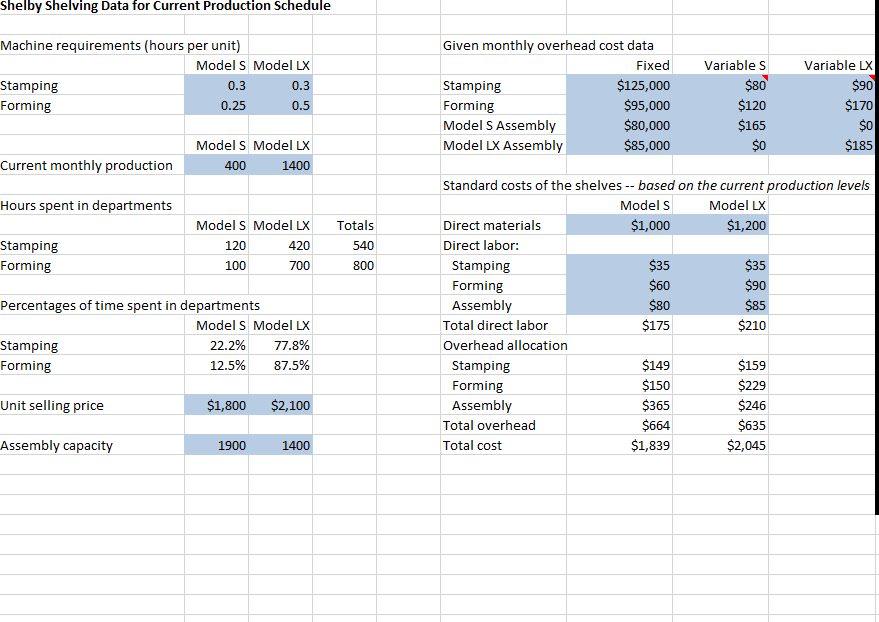
Task: Select Model S Assembly variable cost $165
Action: point(720,126)
